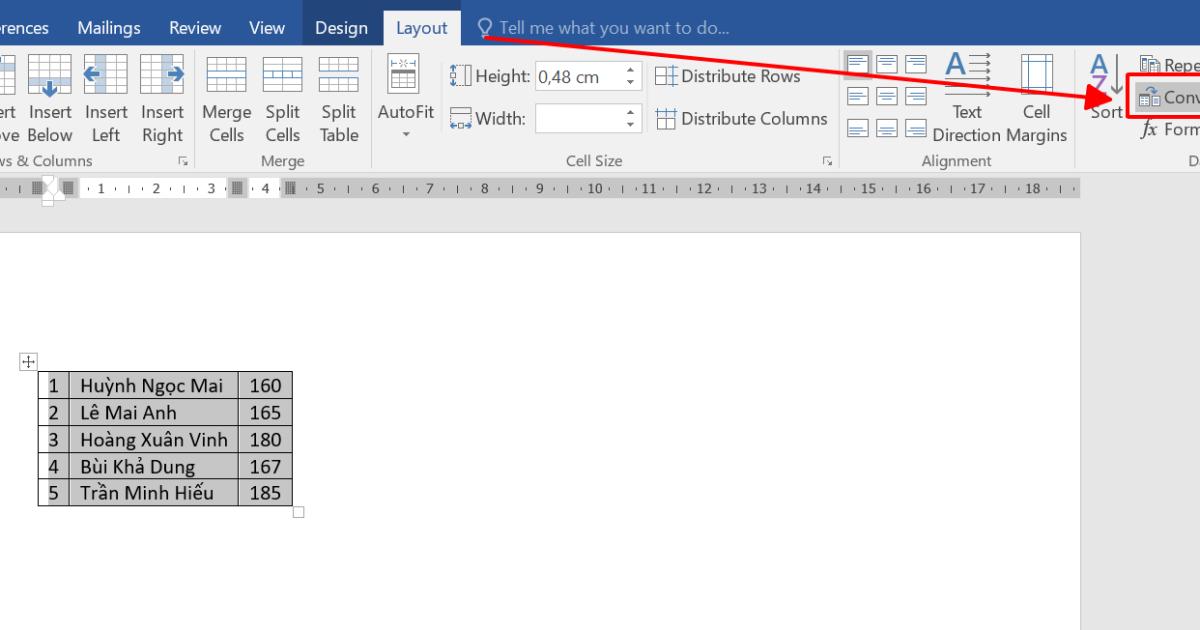
Task: Click Distribute Columns
Action: coord(741,119)
